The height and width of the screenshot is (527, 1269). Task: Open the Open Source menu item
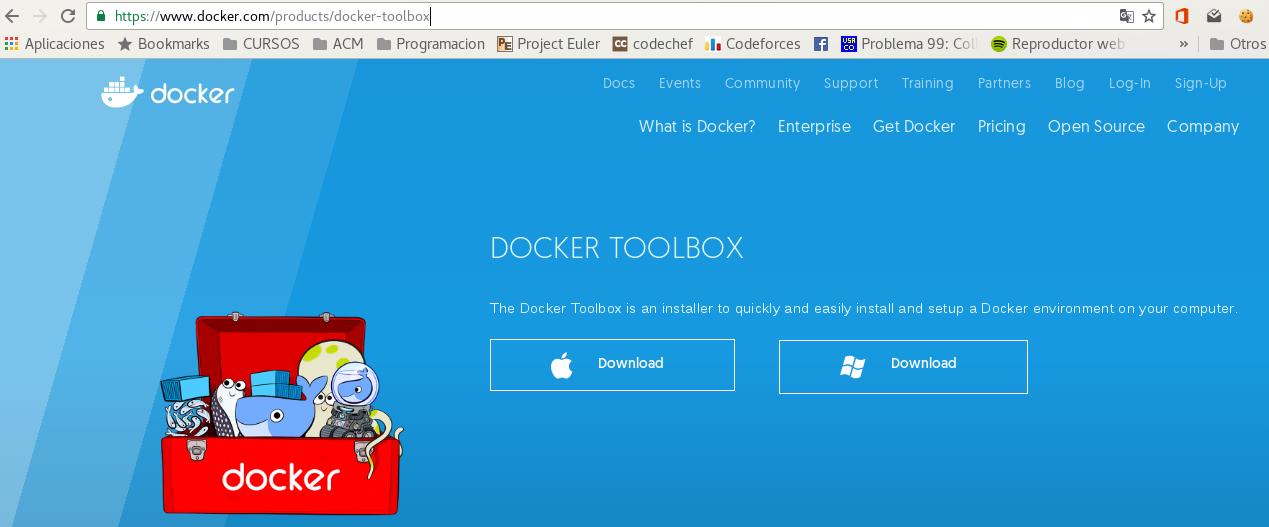tap(1096, 126)
